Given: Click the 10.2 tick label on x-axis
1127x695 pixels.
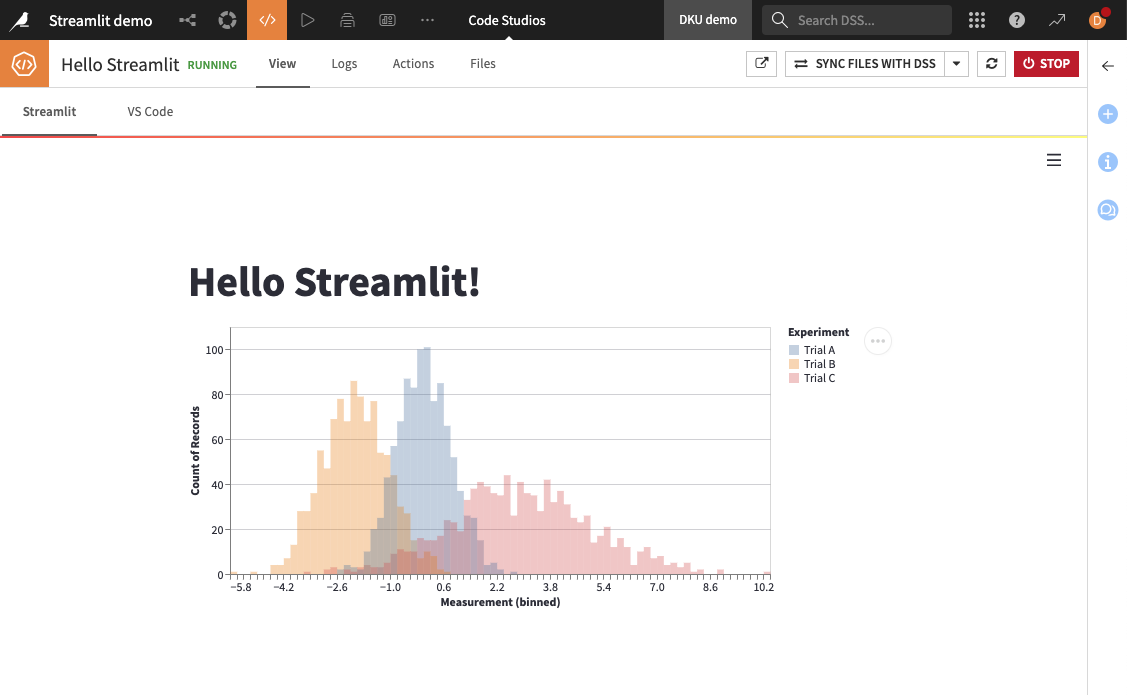Looking at the screenshot, I should click(763, 587).
